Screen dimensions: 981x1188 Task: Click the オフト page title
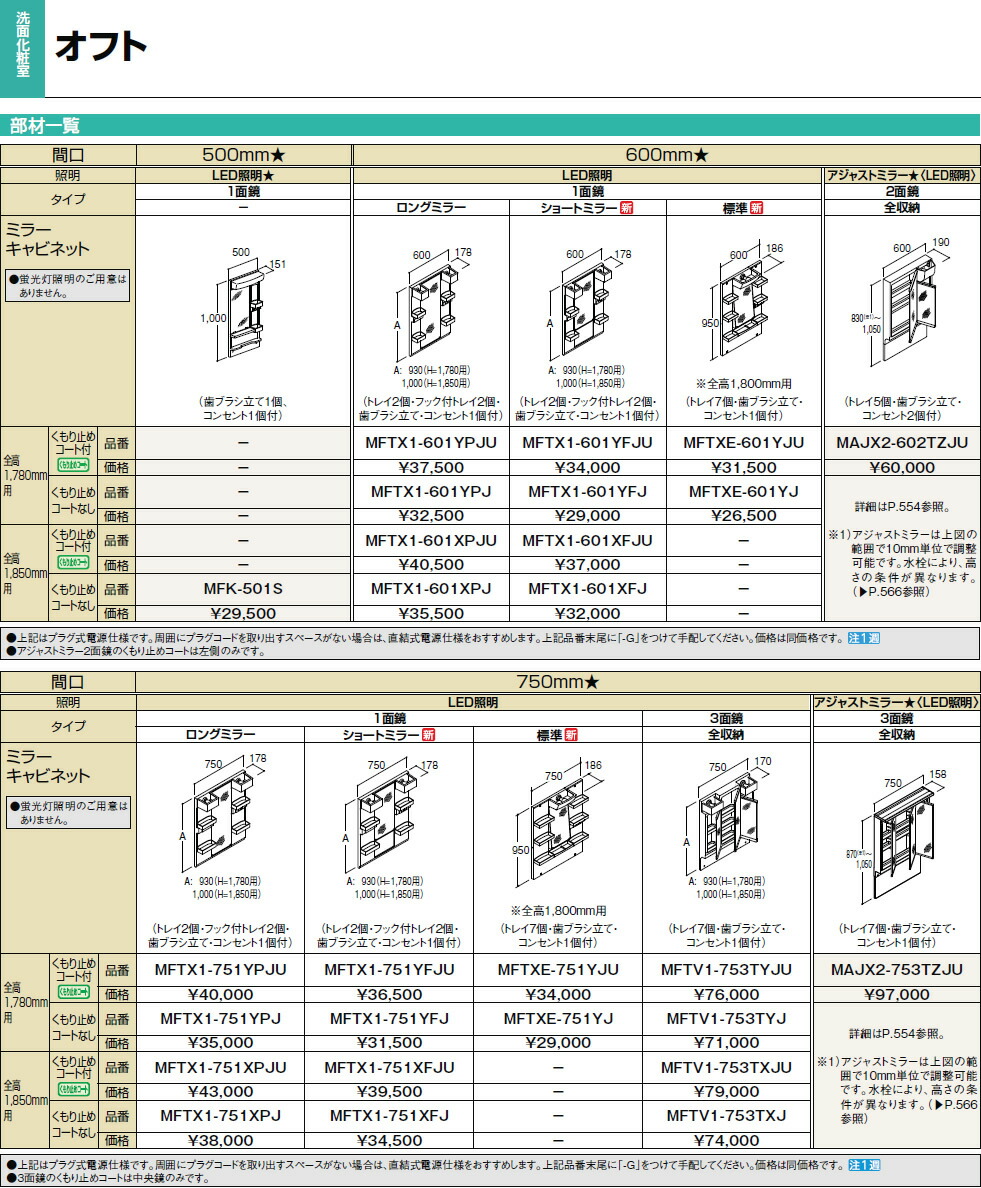[x=100, y=45]
